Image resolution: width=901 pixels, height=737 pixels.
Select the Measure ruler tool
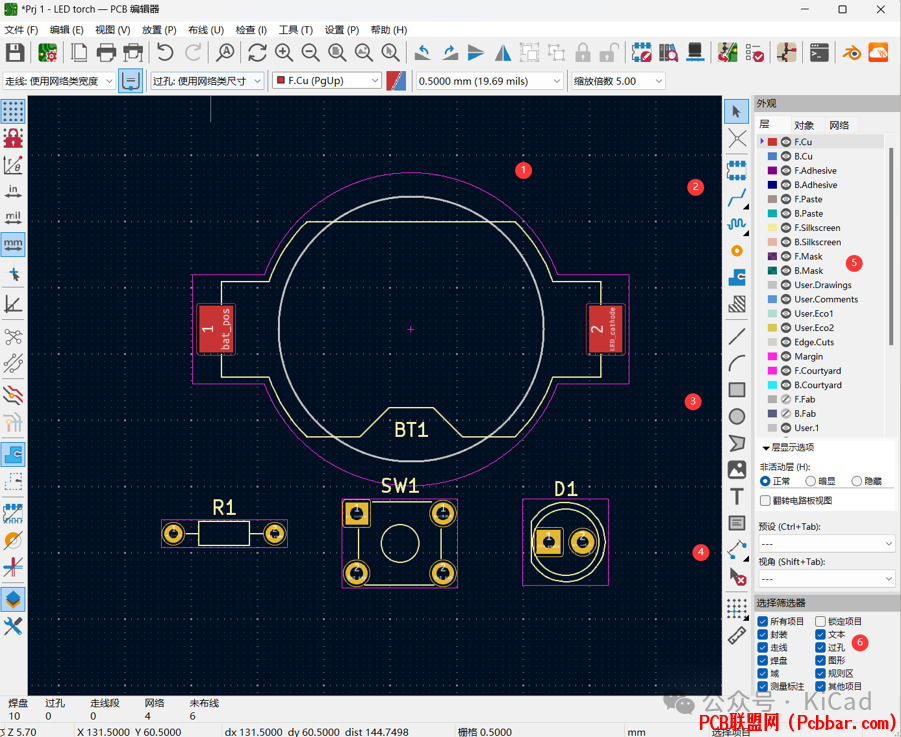(x=737, y=635)
